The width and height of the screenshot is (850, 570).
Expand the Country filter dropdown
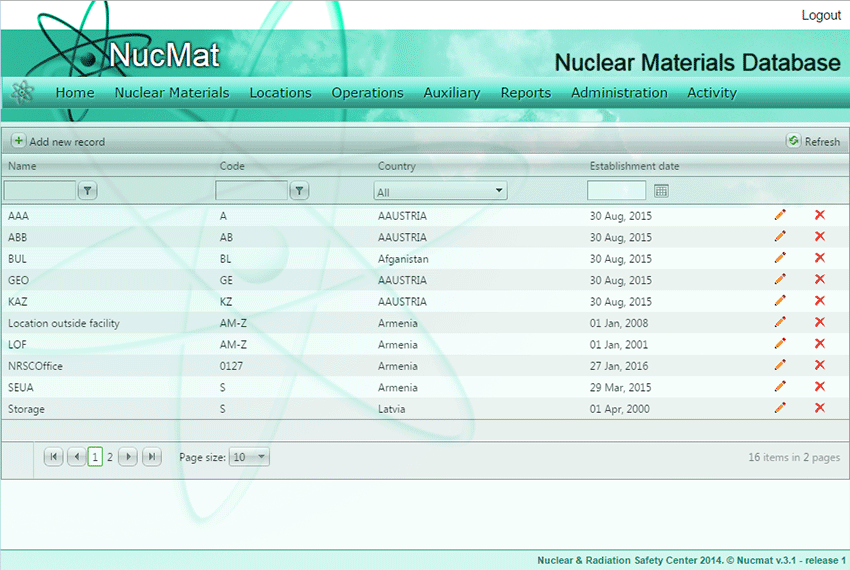[x=440, y=191]
